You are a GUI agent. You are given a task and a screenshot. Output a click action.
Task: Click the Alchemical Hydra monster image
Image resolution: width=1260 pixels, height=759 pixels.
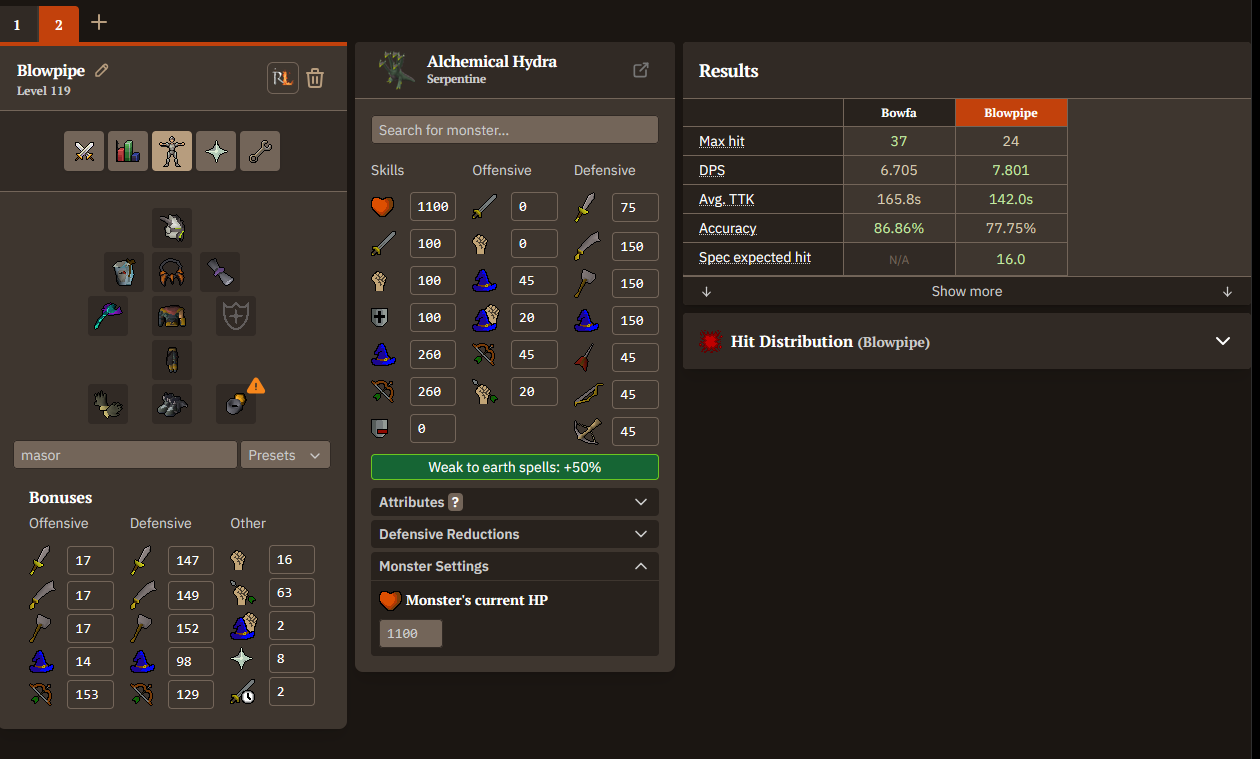pyautogui.click(x=396, y=70)
